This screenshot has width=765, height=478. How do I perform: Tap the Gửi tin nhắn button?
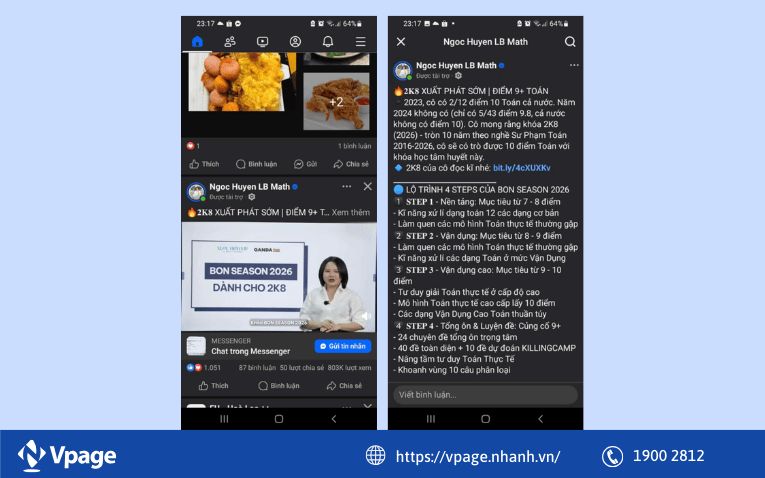coord(343,346)
